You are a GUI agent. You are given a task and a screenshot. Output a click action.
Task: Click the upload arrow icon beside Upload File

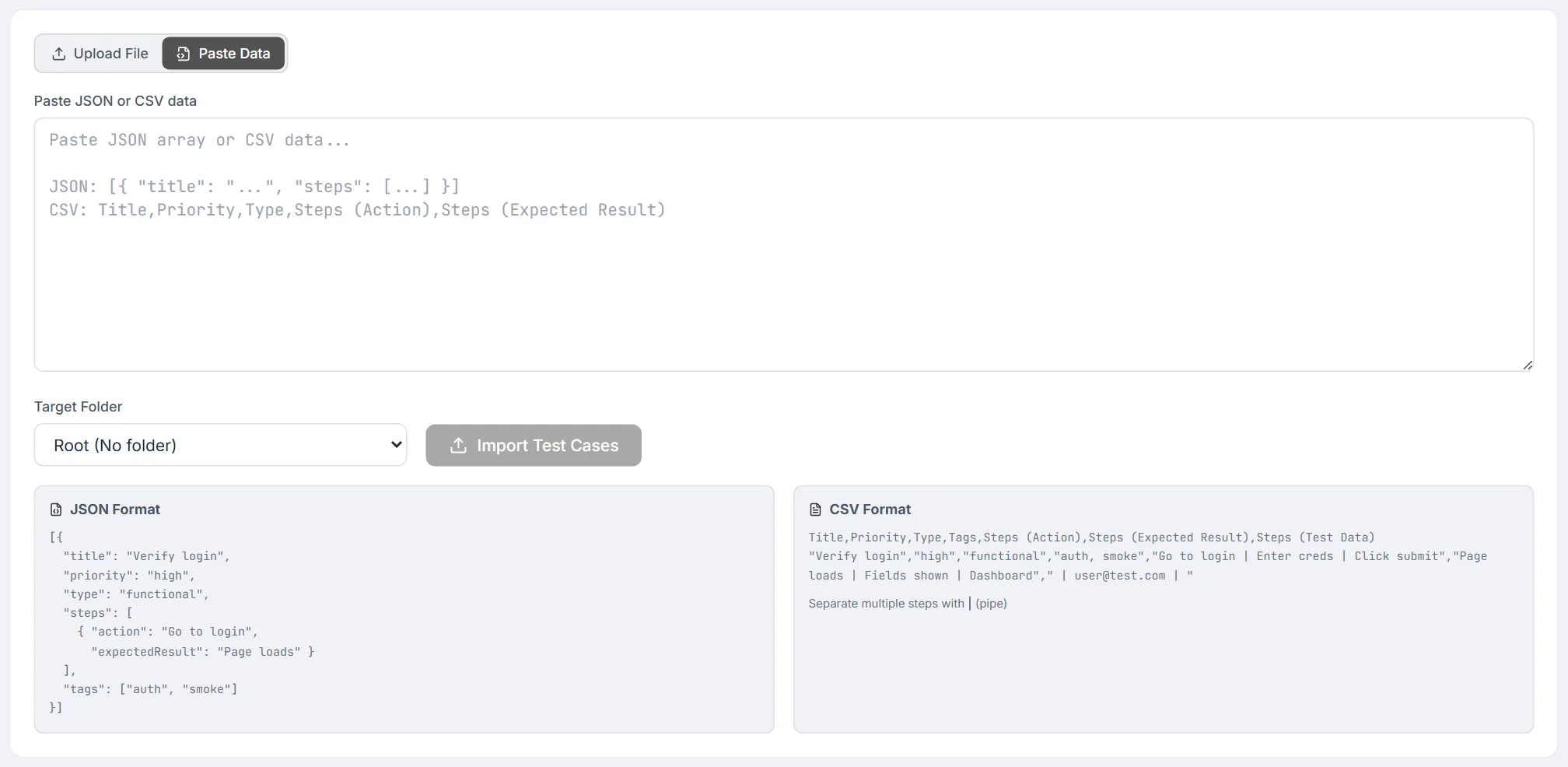coord(58,54)
